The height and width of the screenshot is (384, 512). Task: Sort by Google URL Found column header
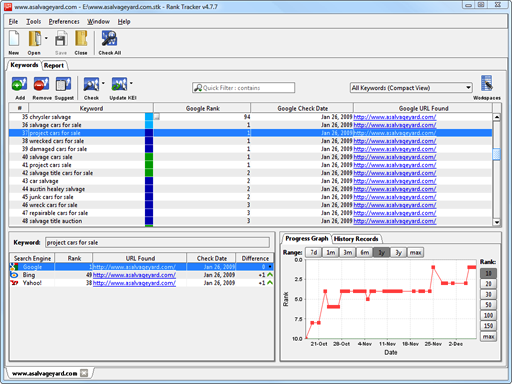(423, 108)
